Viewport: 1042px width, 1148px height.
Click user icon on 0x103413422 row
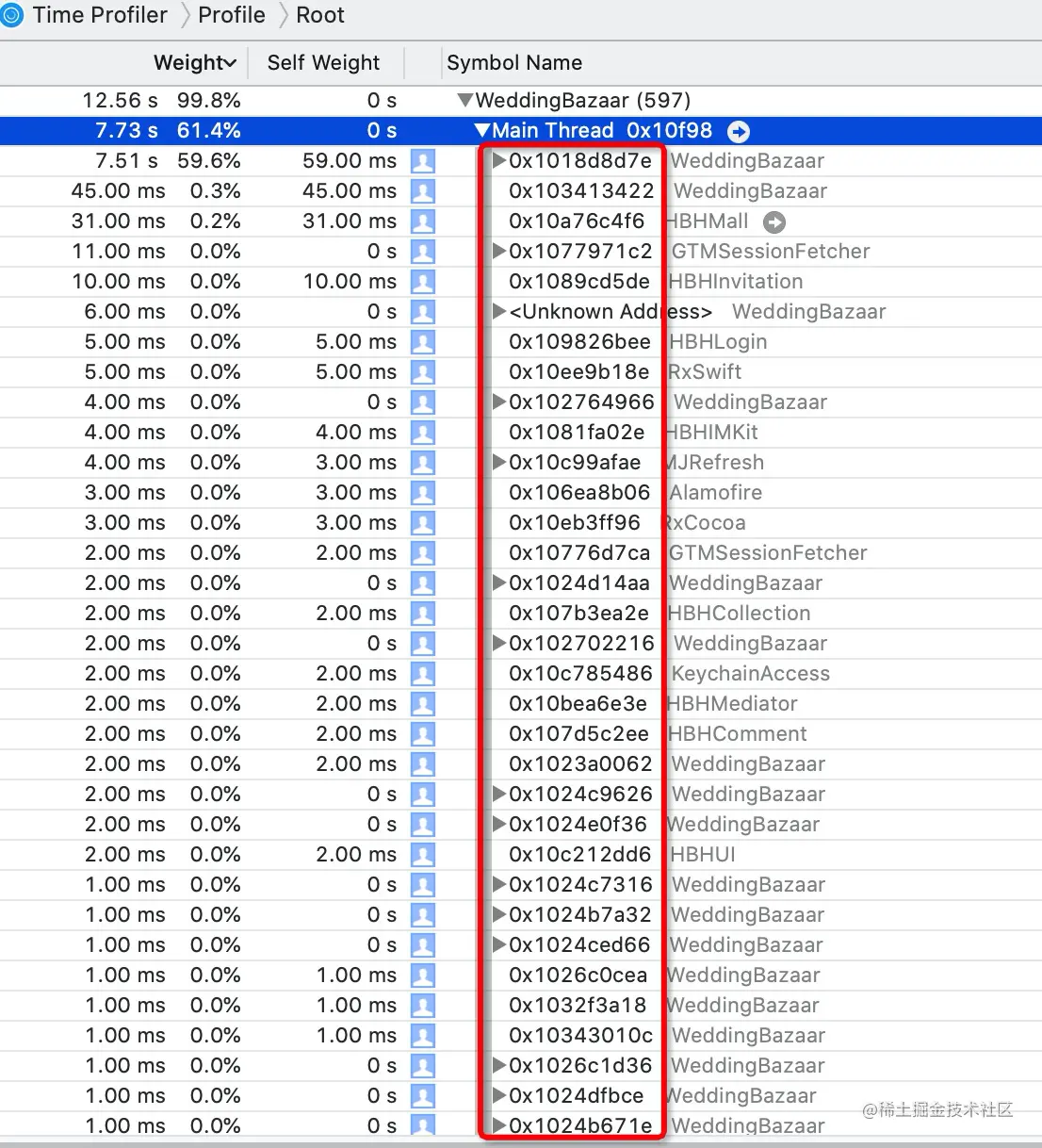tap(424, 191)
